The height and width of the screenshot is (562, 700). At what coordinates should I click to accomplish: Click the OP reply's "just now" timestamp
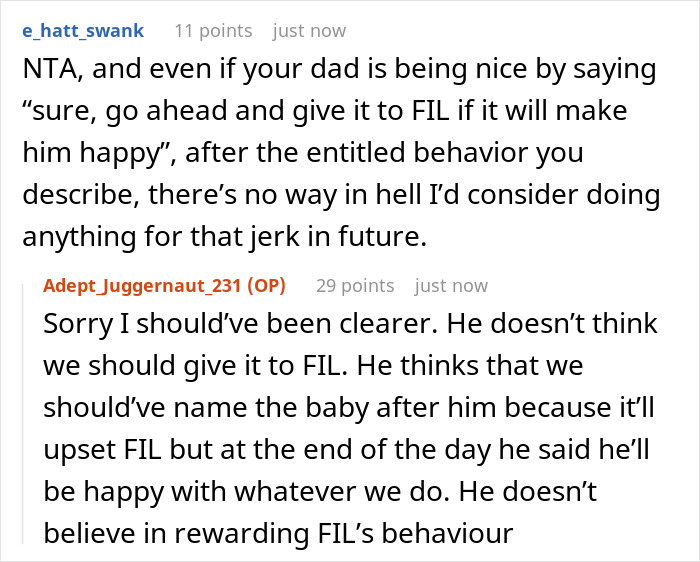(451, 286)
